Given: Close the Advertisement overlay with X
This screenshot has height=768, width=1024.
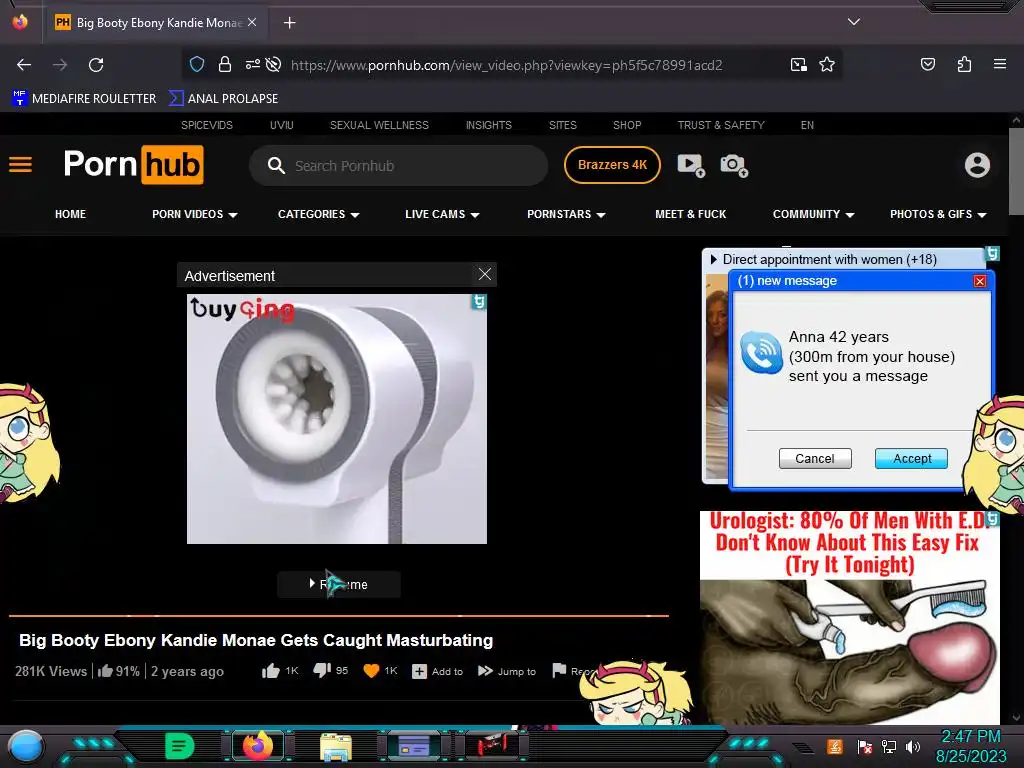Looking at the screenshot, I should 485,274.
